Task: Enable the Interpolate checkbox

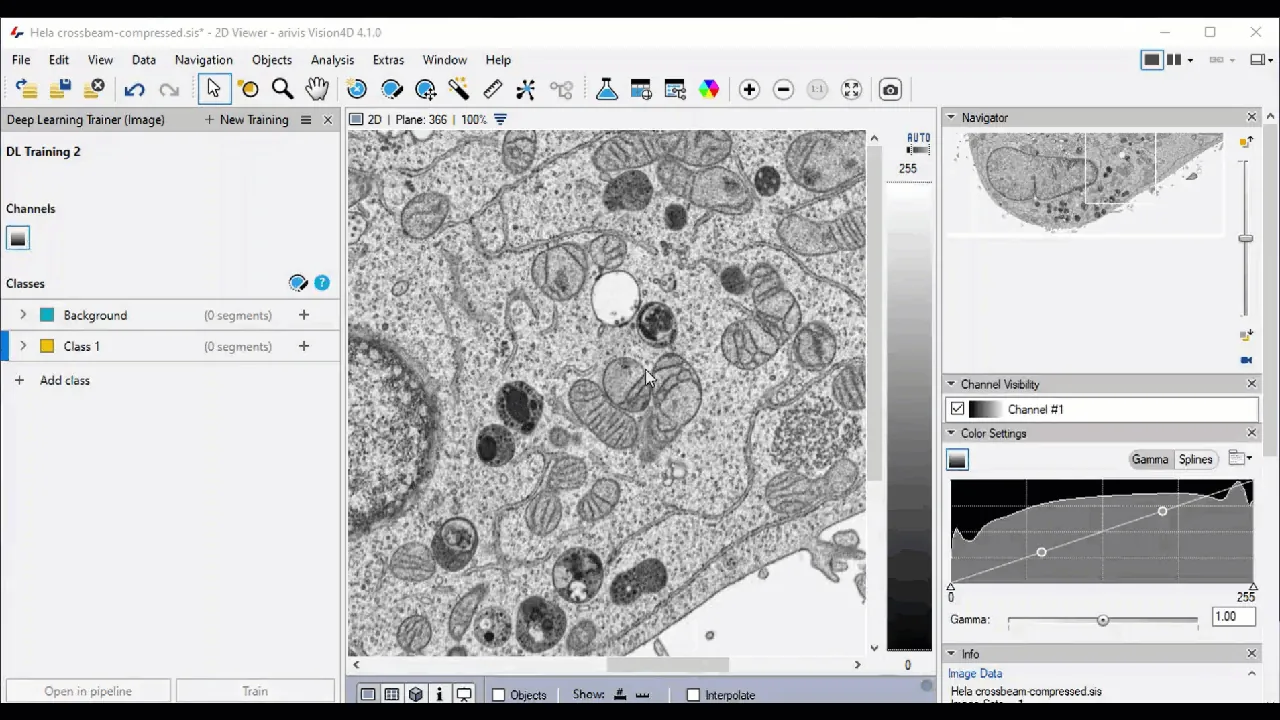Action: [x=693, y=695]
